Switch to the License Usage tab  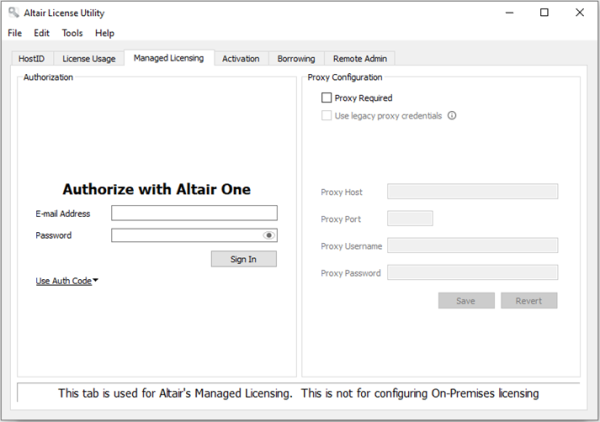pyautogui.click(x=90, y=59)
